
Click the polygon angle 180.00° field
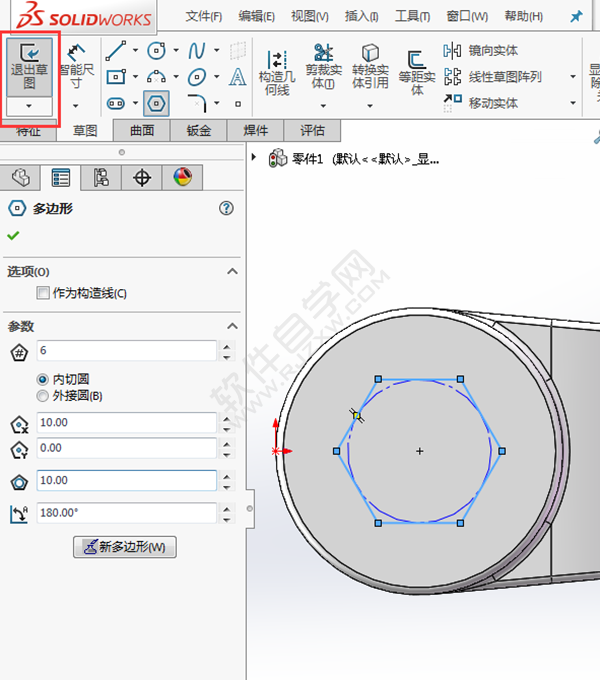126,513
